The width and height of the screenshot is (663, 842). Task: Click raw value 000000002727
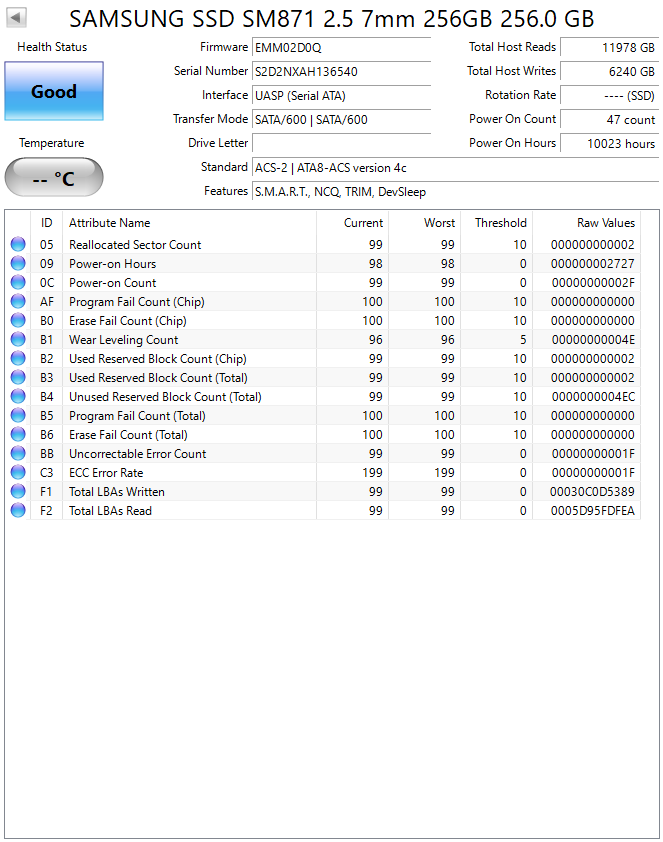pyautogui.click(x=593, y=264)
